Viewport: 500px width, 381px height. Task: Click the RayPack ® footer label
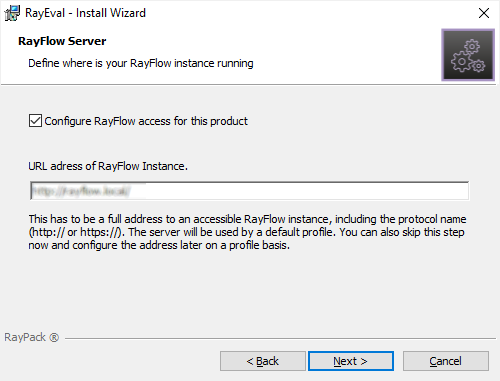coord(32,337)
